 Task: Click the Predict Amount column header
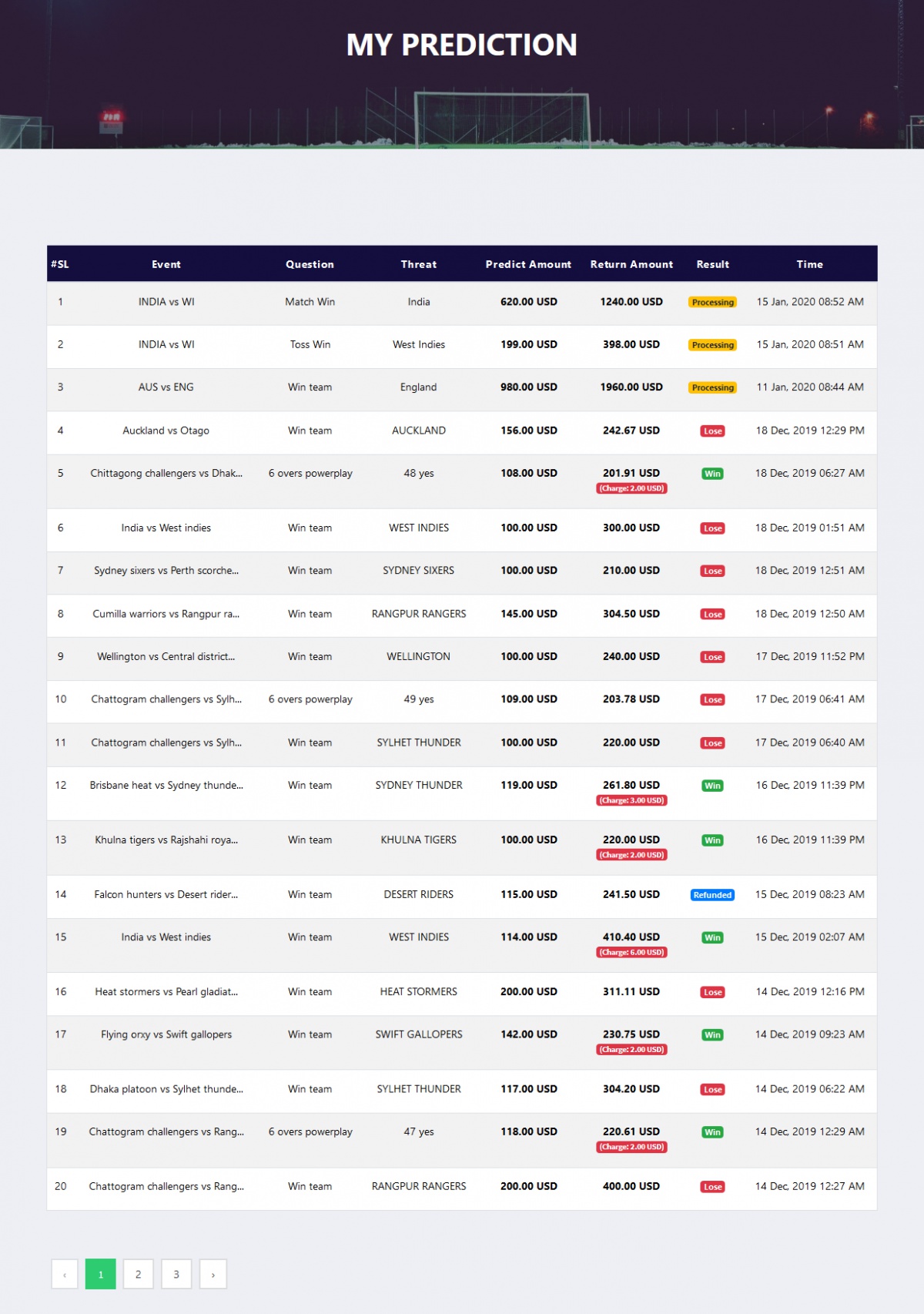[528, 264]
